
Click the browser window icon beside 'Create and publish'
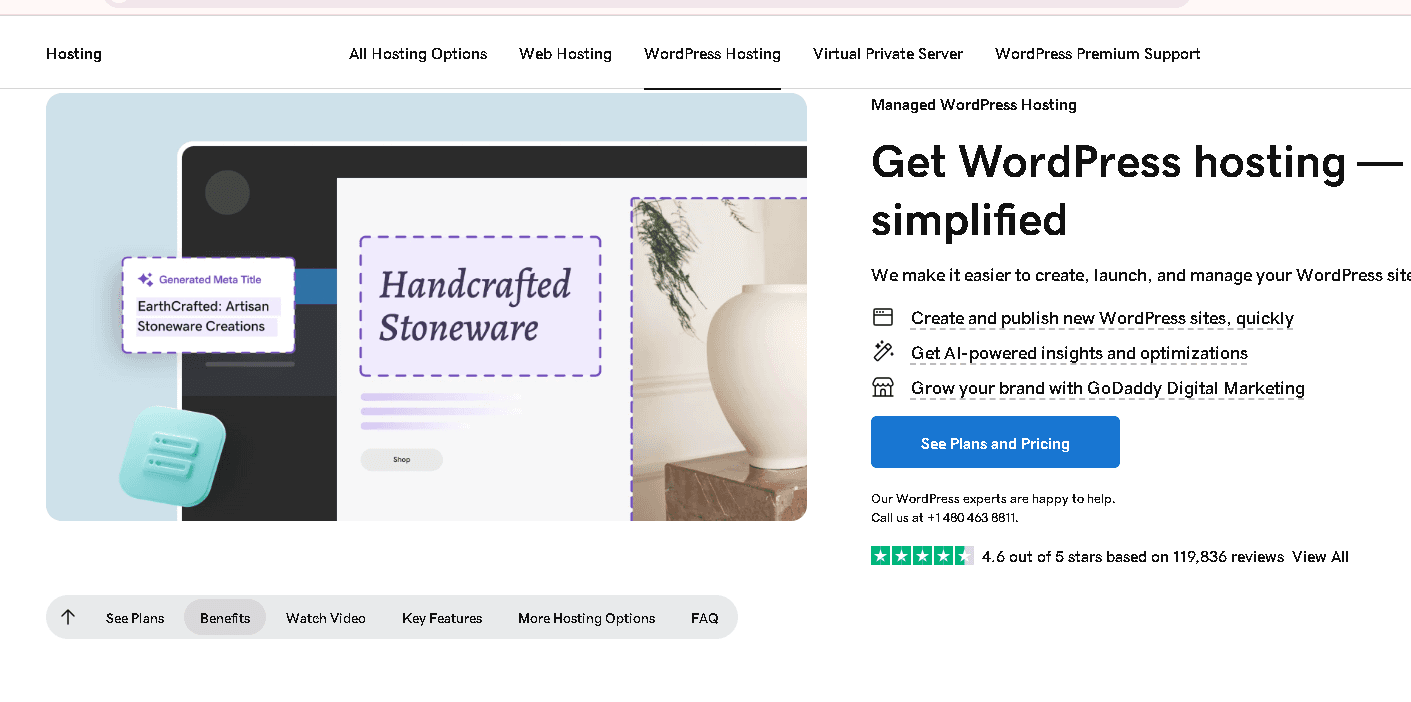click(x=882, y=317)
